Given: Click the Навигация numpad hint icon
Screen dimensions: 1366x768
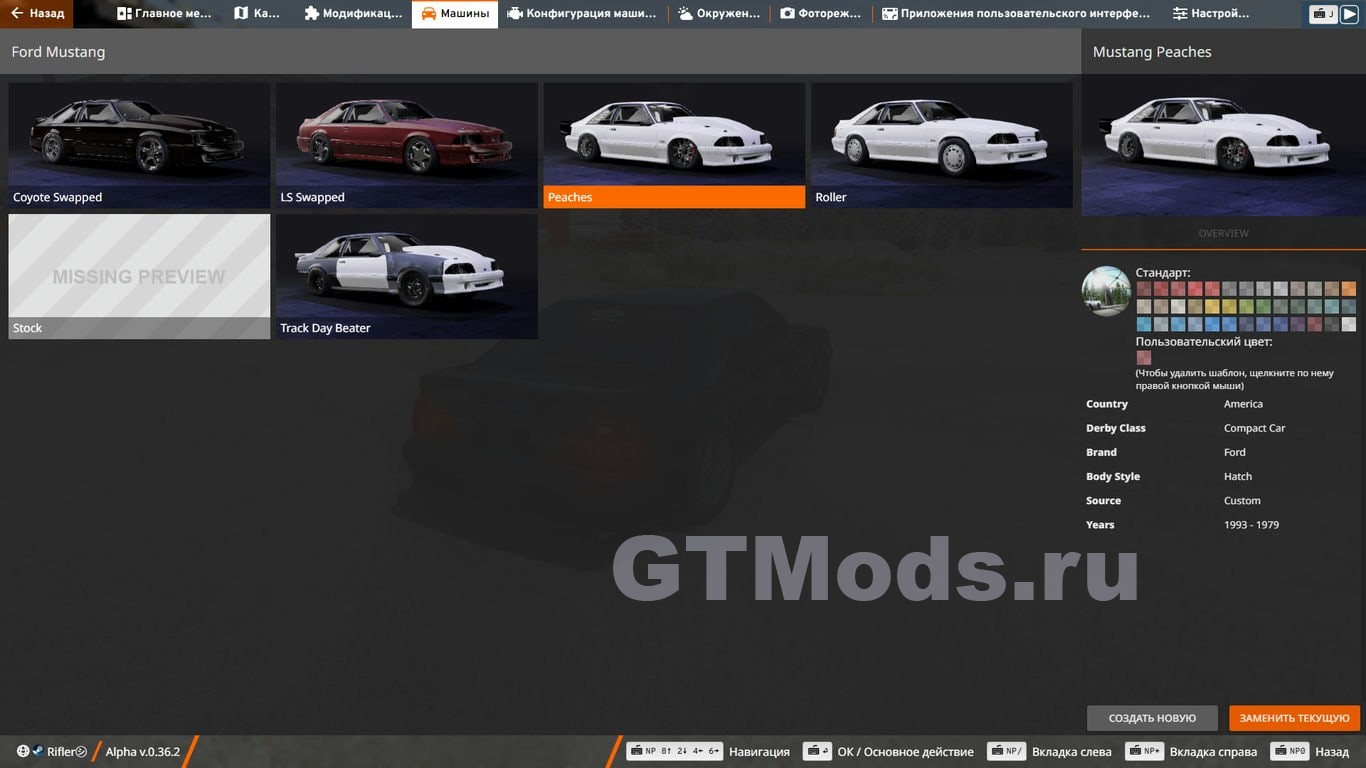Looking at the screenshot, I should (675, 751).
